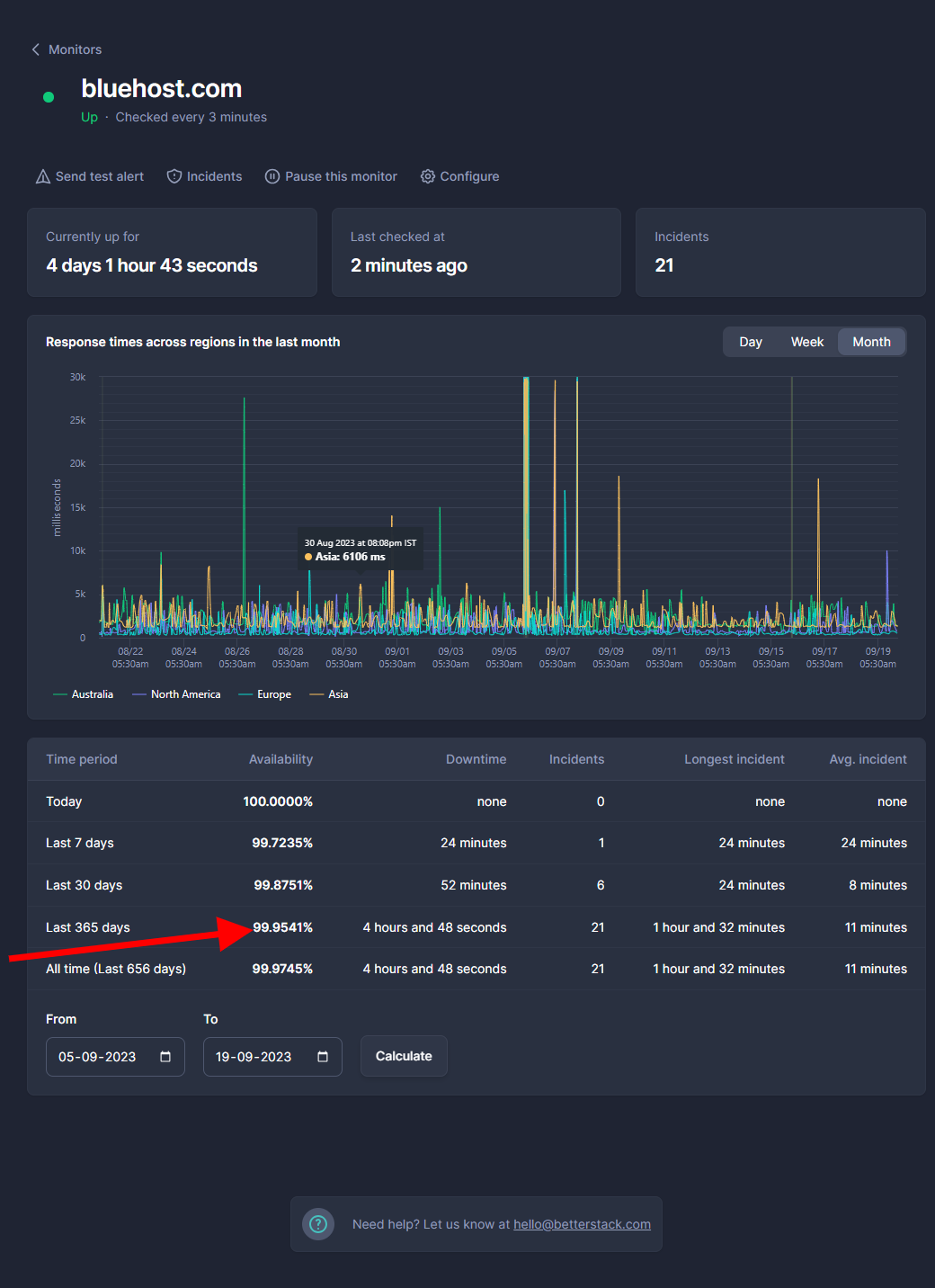935x1288 pixels.
Task: Click the Incidents shield icon
Action: click(174, 176)
